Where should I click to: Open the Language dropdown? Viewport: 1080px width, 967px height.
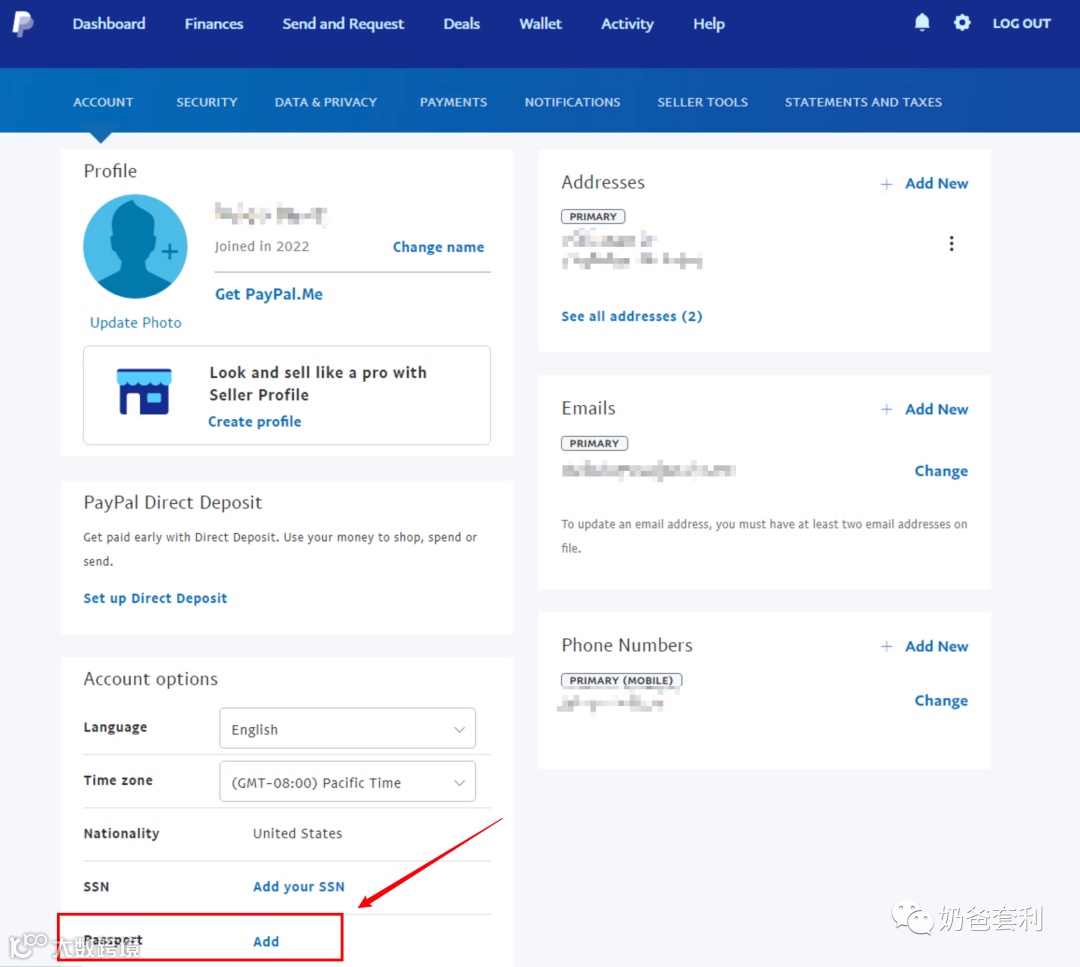[x=347, y=728]
